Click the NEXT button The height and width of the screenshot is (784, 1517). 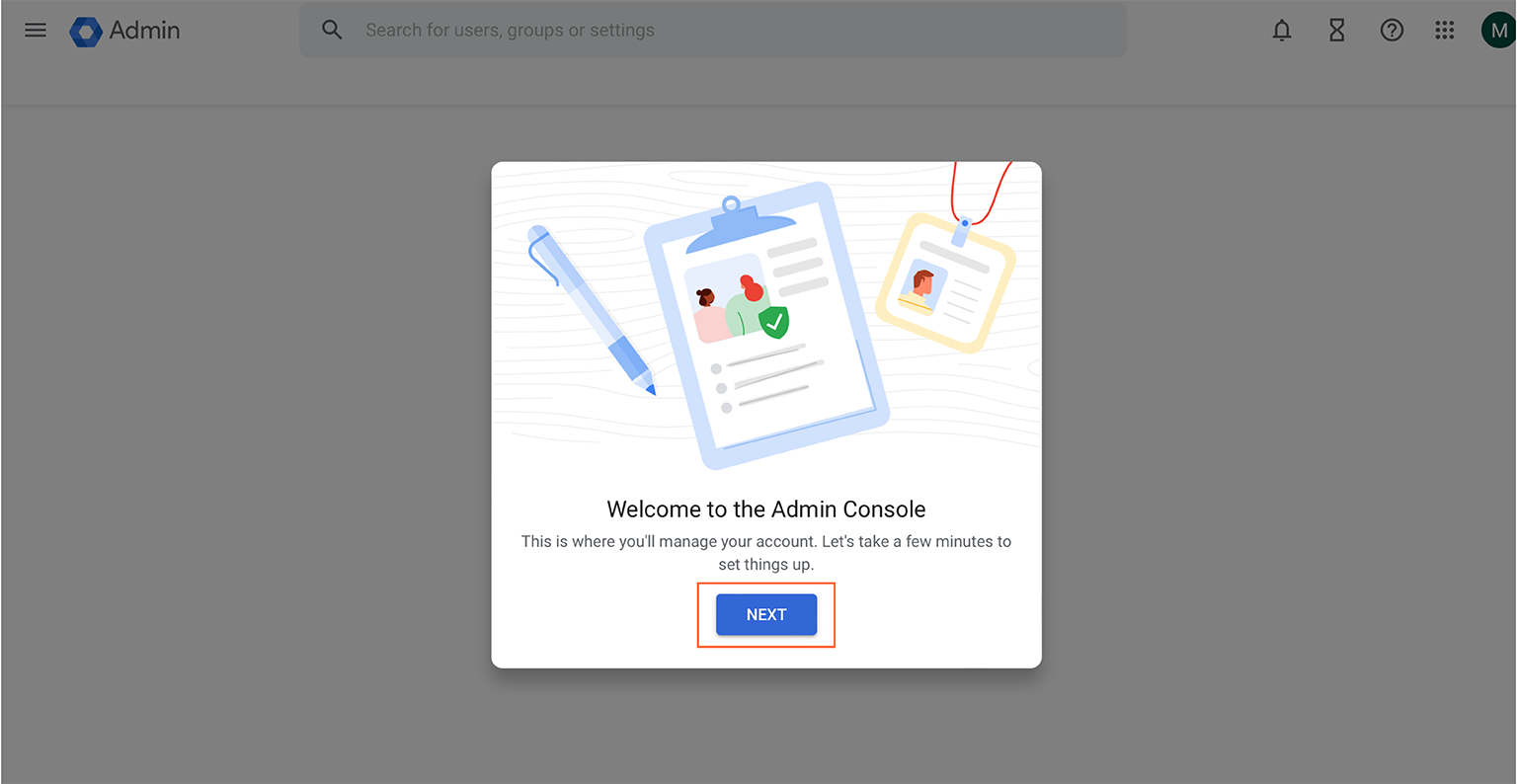(766, 614)
